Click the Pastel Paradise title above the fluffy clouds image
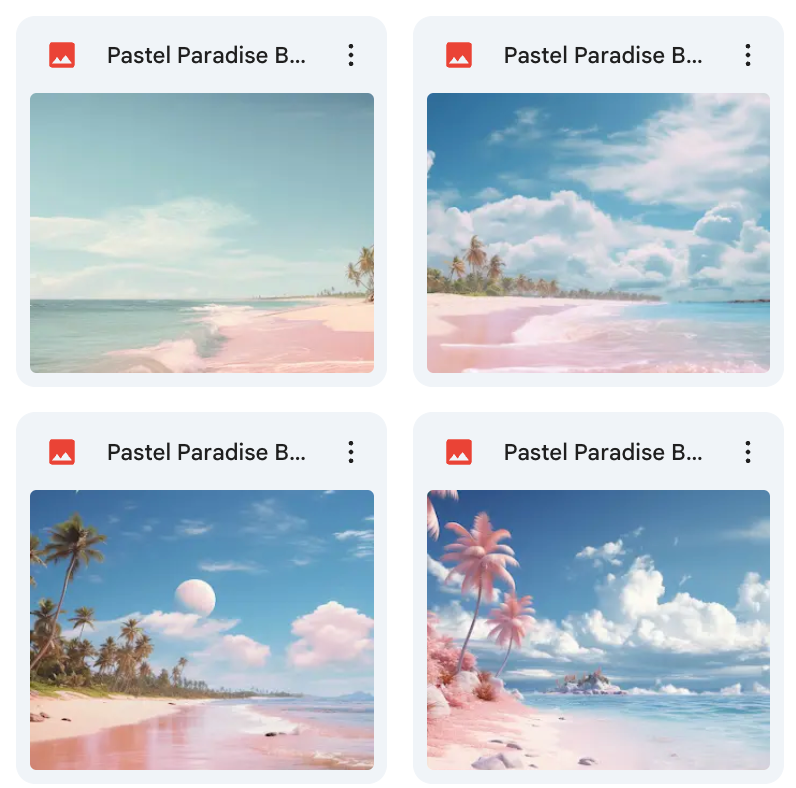This screenshot has width=796, height=788. point(603,55)
